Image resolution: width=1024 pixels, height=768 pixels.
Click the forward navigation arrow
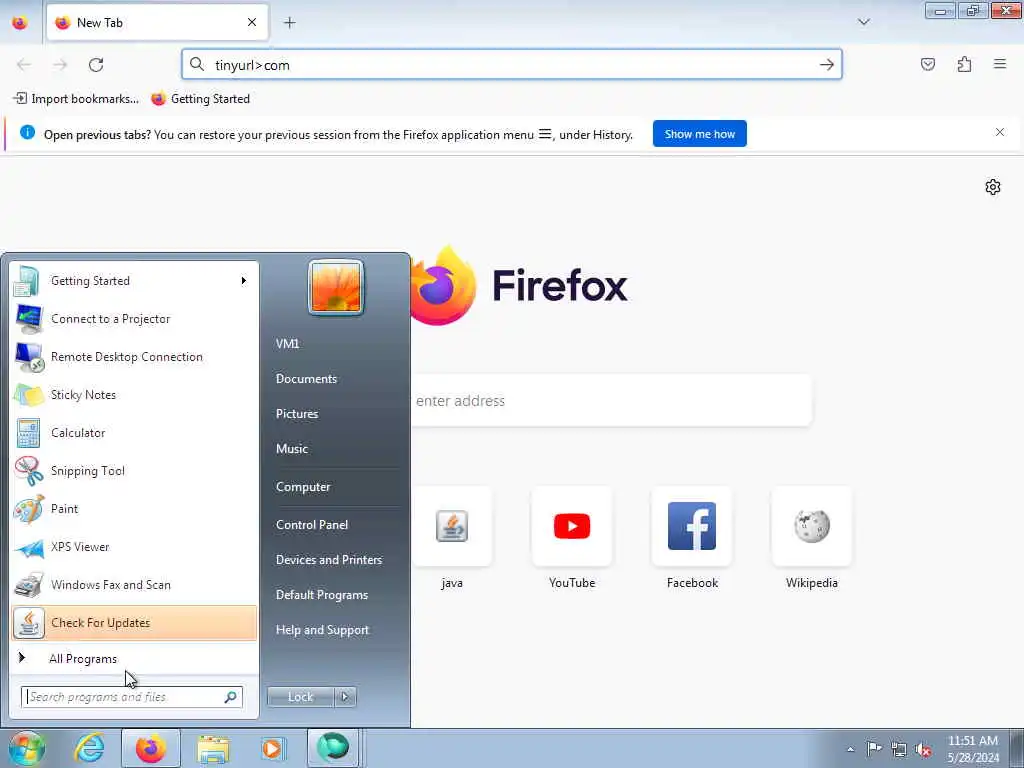tap(60, 65)
